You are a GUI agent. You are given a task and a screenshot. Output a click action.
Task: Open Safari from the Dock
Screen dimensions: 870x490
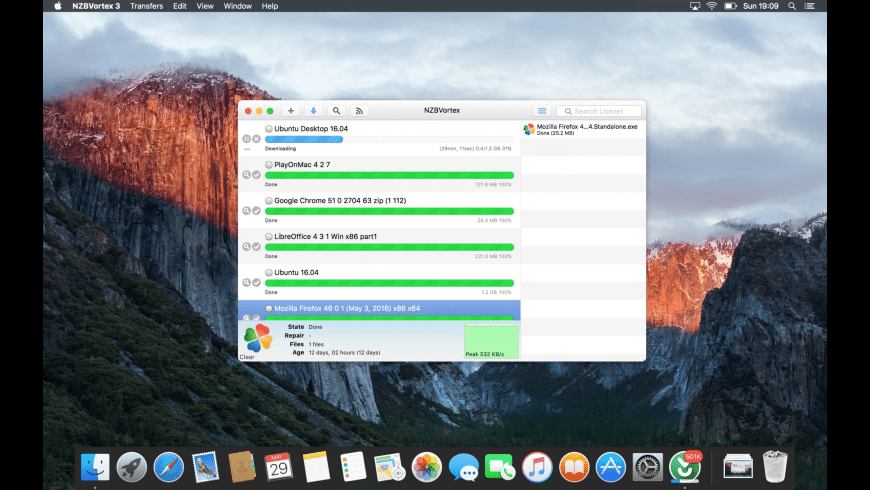[x=169, y=466]
